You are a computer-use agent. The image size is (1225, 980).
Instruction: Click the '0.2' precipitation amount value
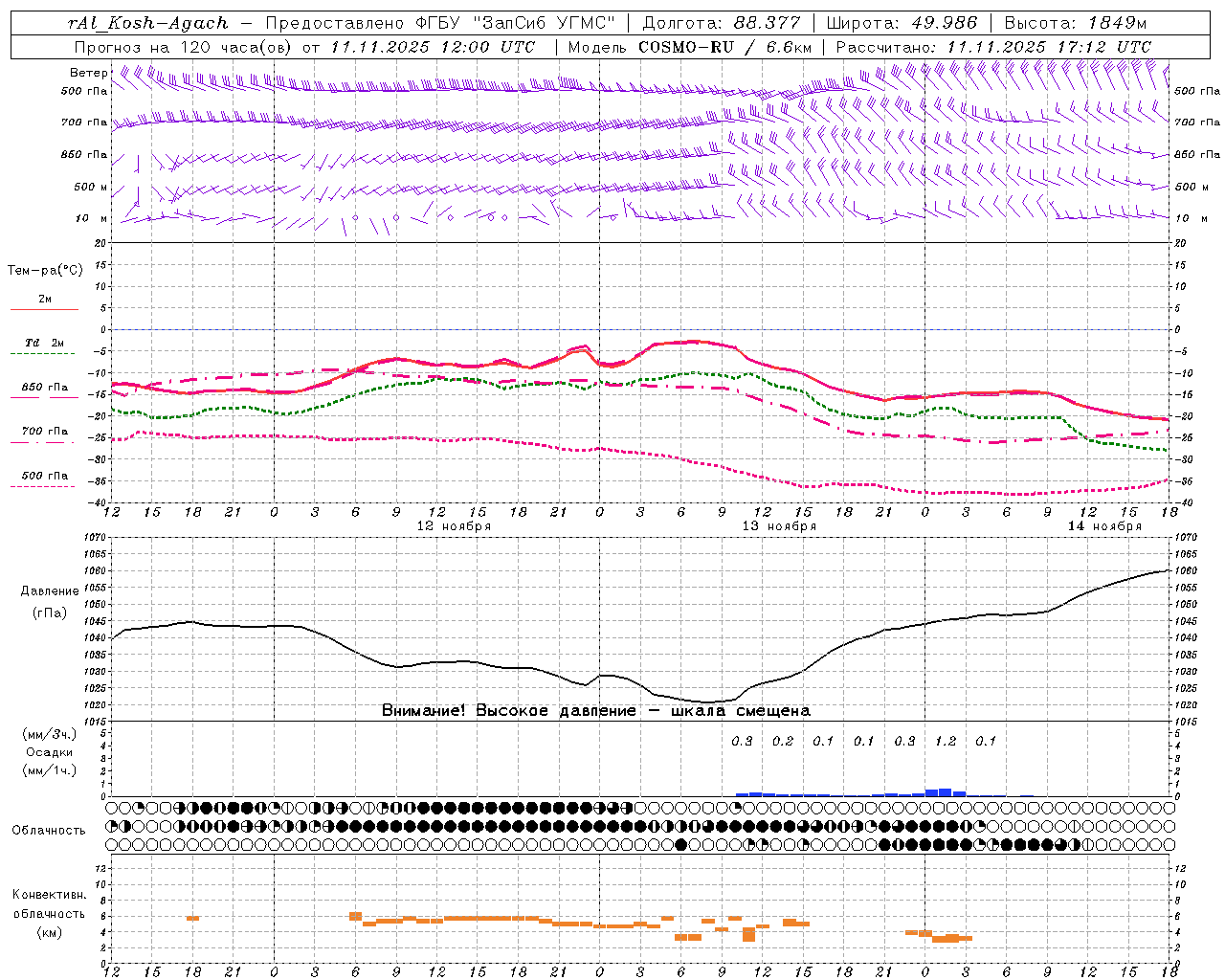783,742
